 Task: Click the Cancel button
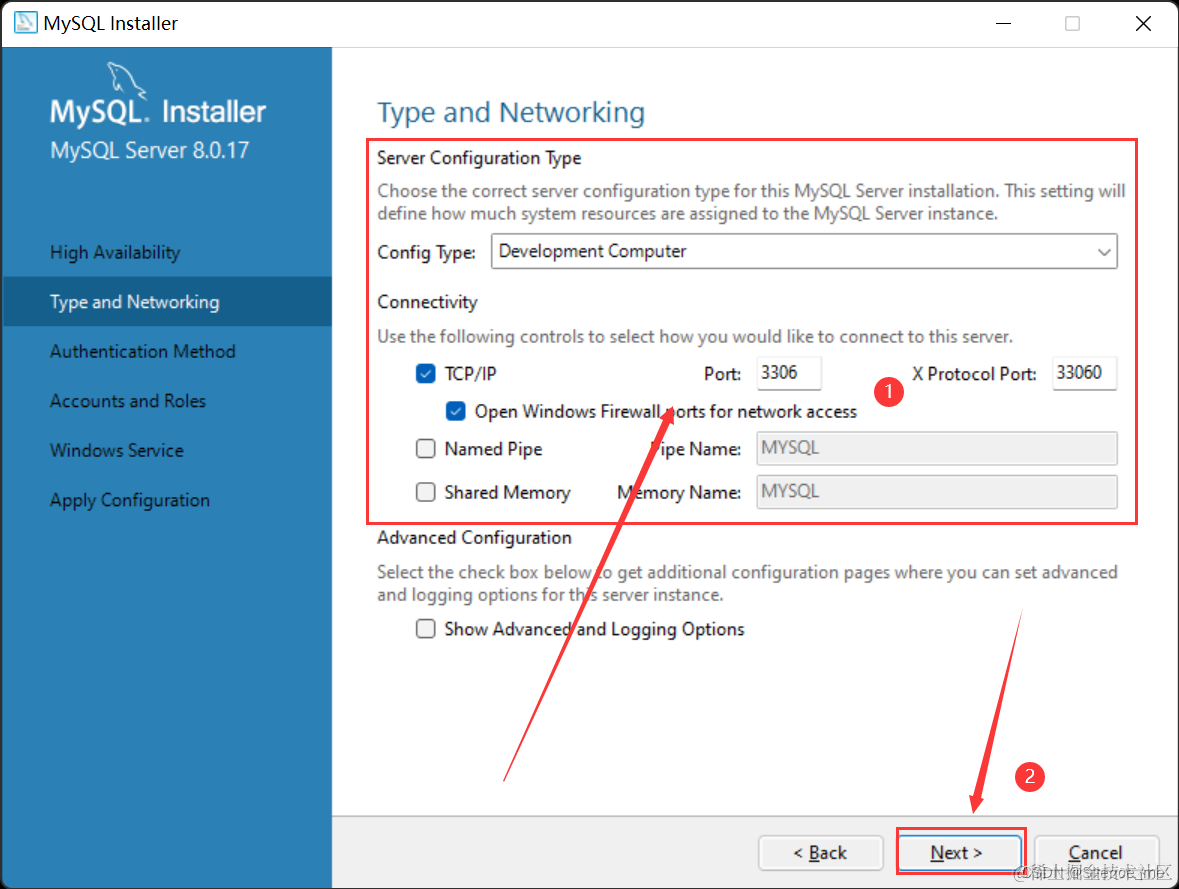(x=1096, y=852)
